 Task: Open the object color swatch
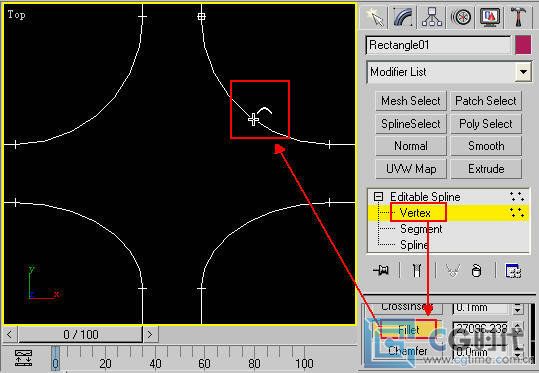[523, 45]
